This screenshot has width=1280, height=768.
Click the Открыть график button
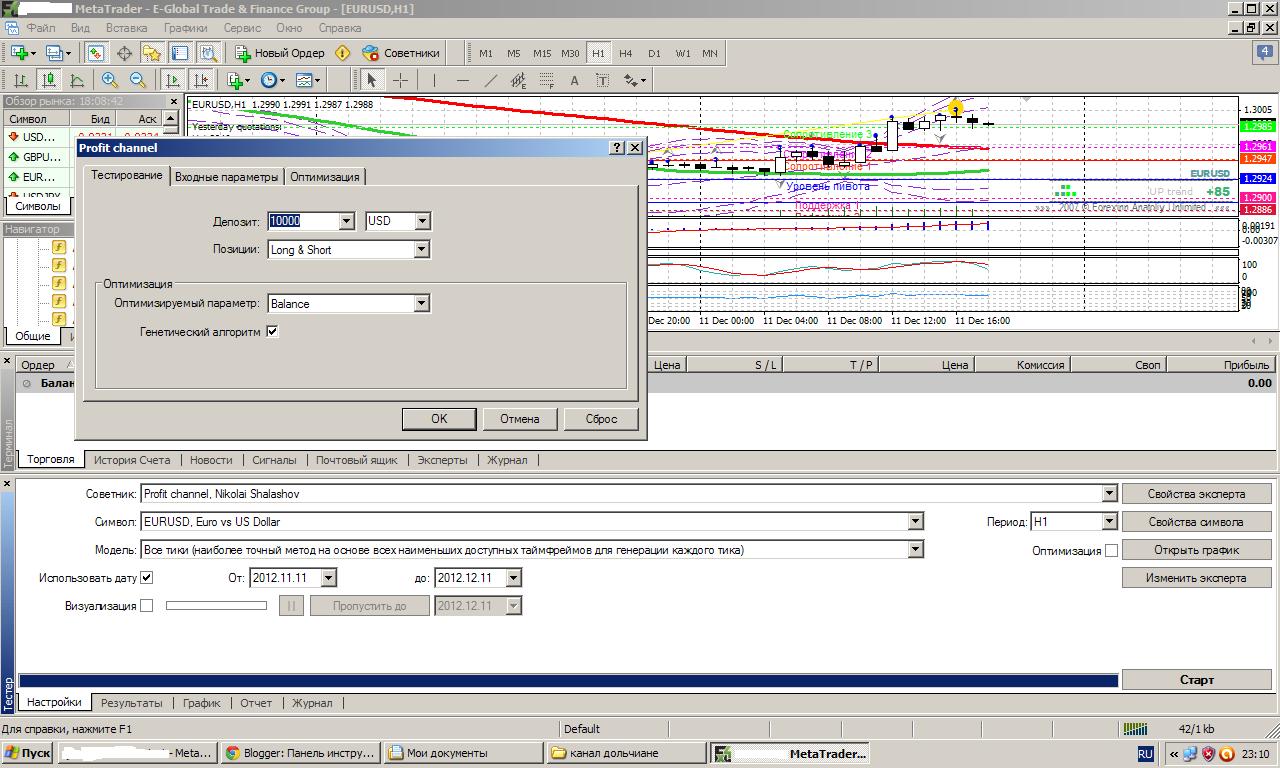point(1196,550)
